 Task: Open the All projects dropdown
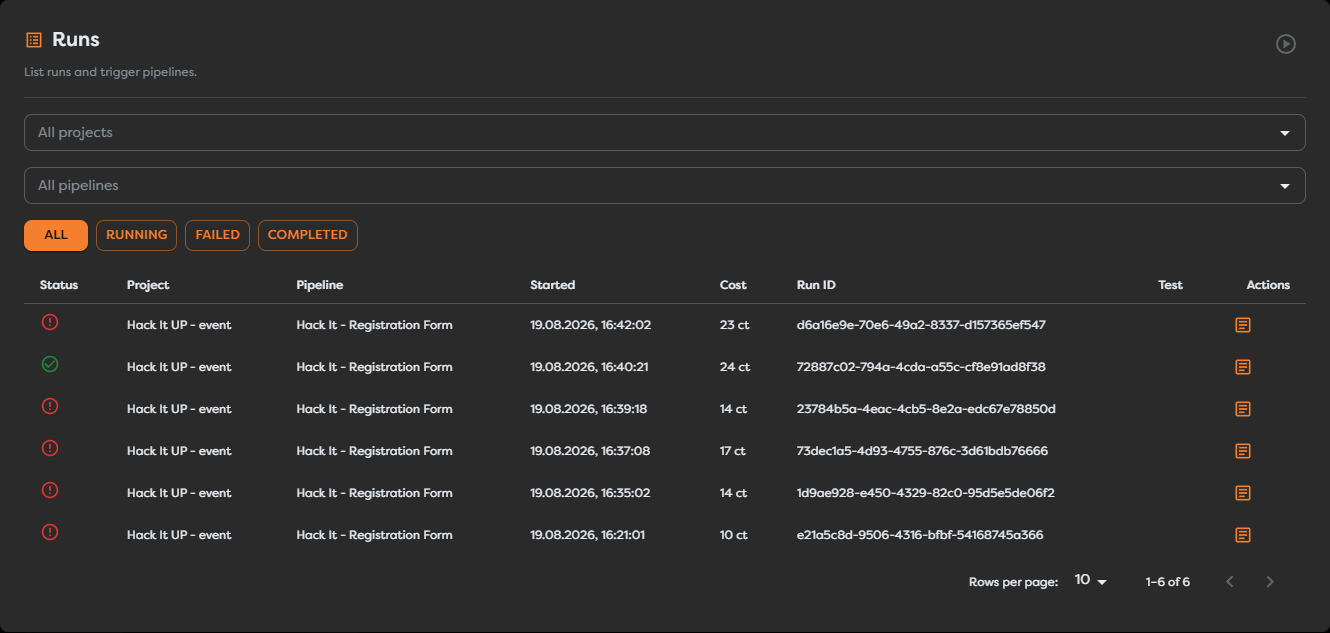click(x=665, y=132)
